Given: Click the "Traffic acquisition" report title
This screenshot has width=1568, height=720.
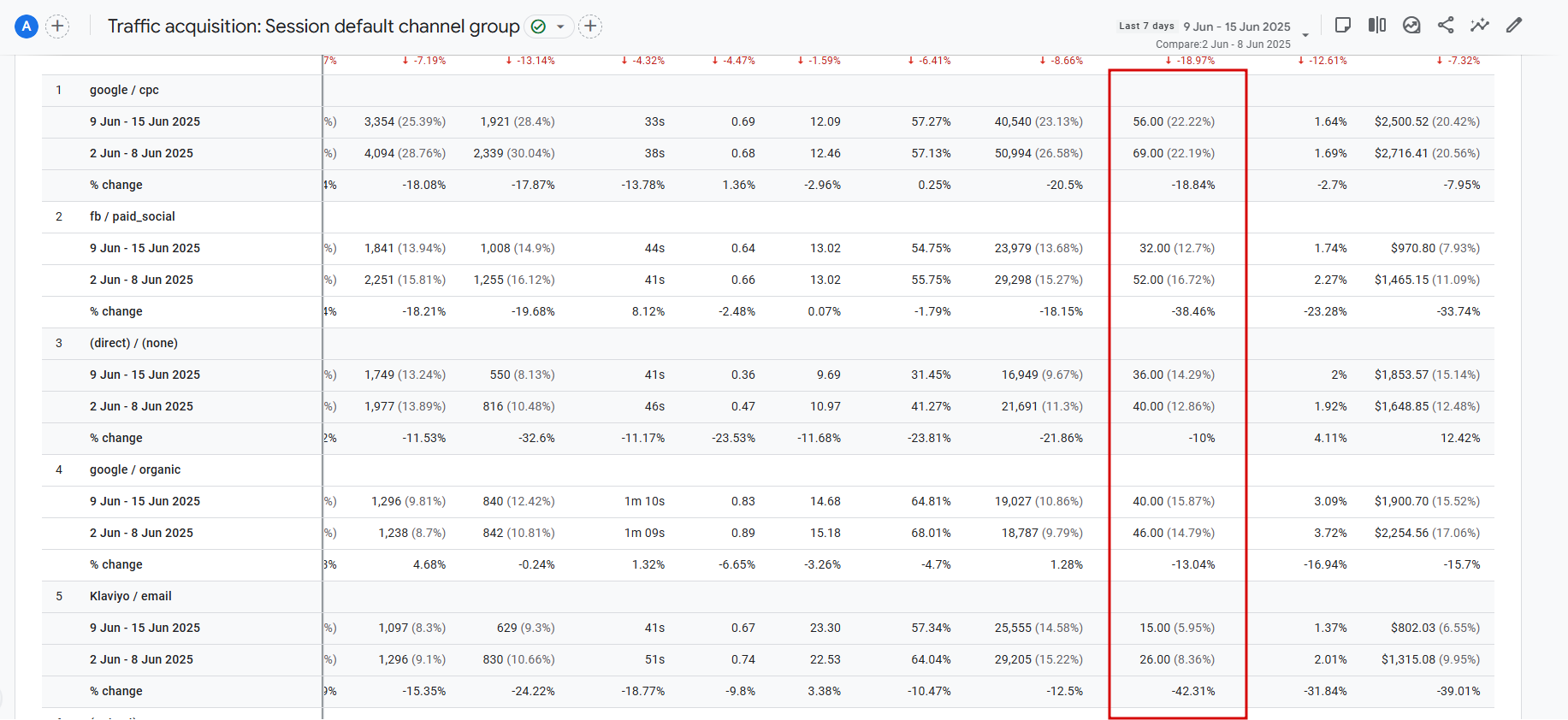Looking at the screenshot, I should tap(313, 27).
